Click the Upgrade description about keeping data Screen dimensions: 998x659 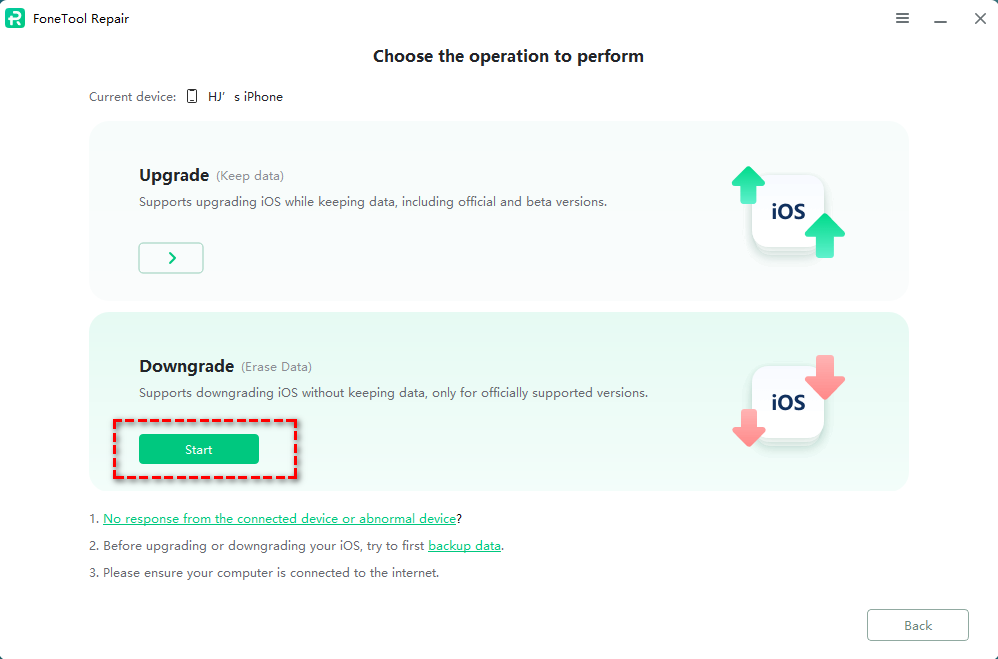[372, 202]
